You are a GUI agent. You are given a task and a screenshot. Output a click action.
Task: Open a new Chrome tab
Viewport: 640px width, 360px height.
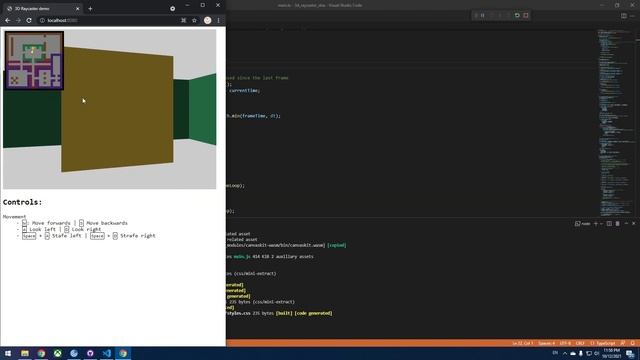tap(90, 8)
